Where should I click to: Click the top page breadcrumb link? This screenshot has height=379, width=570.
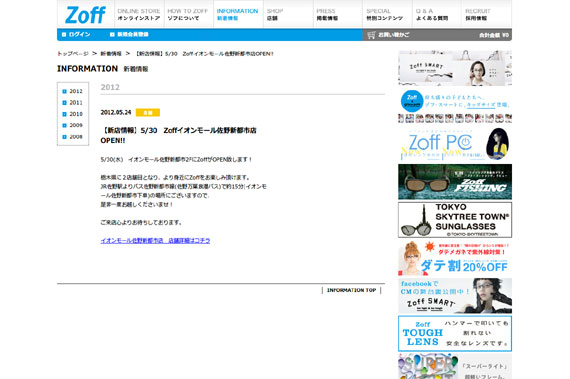pos(73,54)
